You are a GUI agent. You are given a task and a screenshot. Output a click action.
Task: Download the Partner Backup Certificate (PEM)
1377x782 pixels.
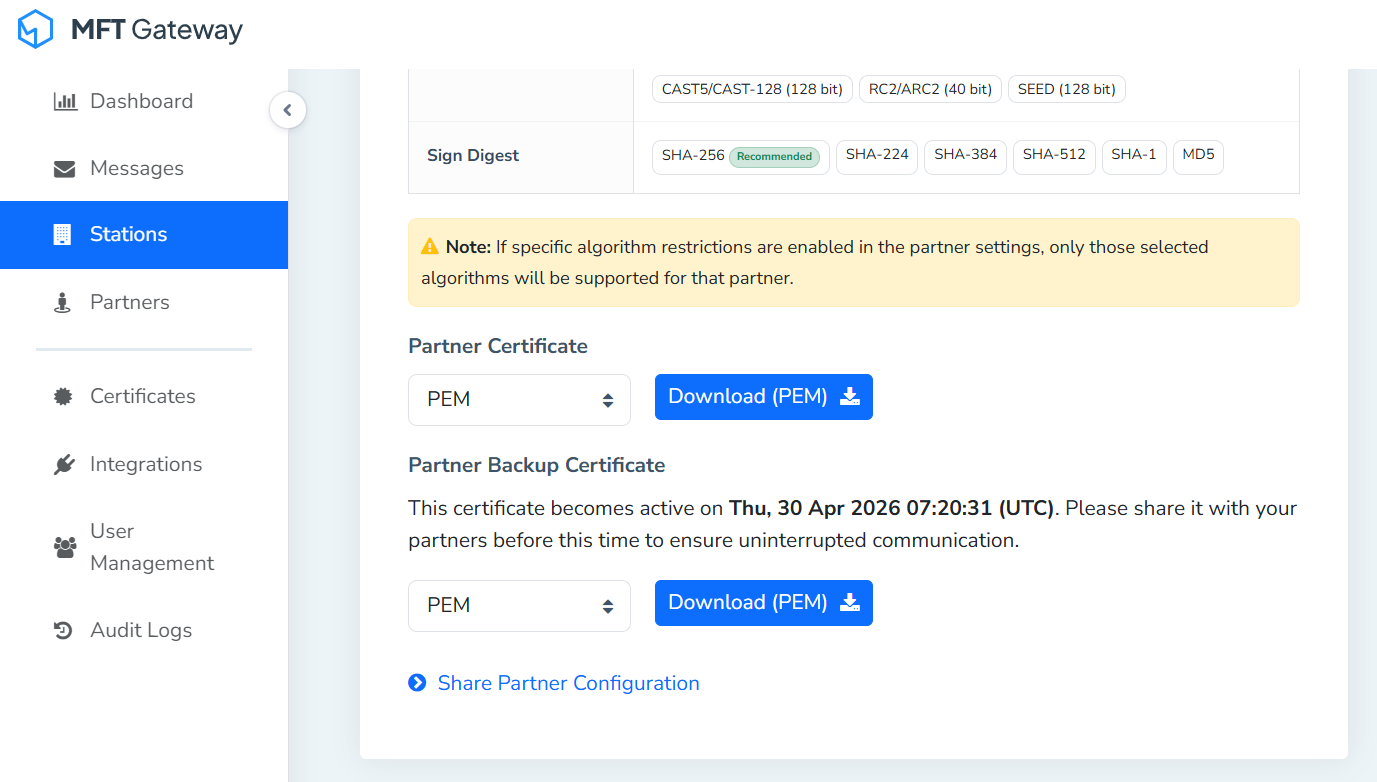[764, 603]
